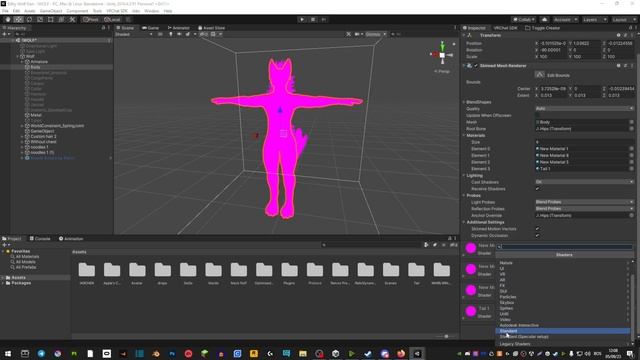
Task: Select the Move tool in the toolbar
Action: (x=19, y=20)
